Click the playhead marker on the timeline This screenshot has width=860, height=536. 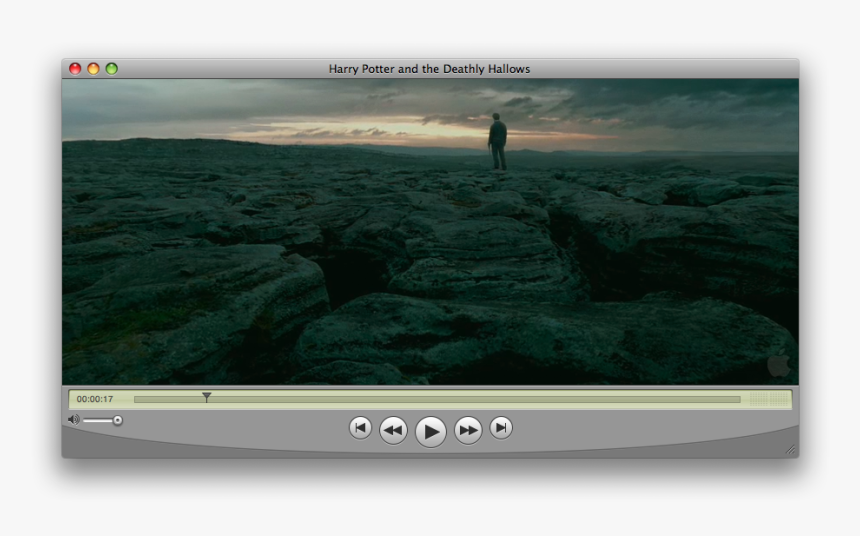point(206,397)
